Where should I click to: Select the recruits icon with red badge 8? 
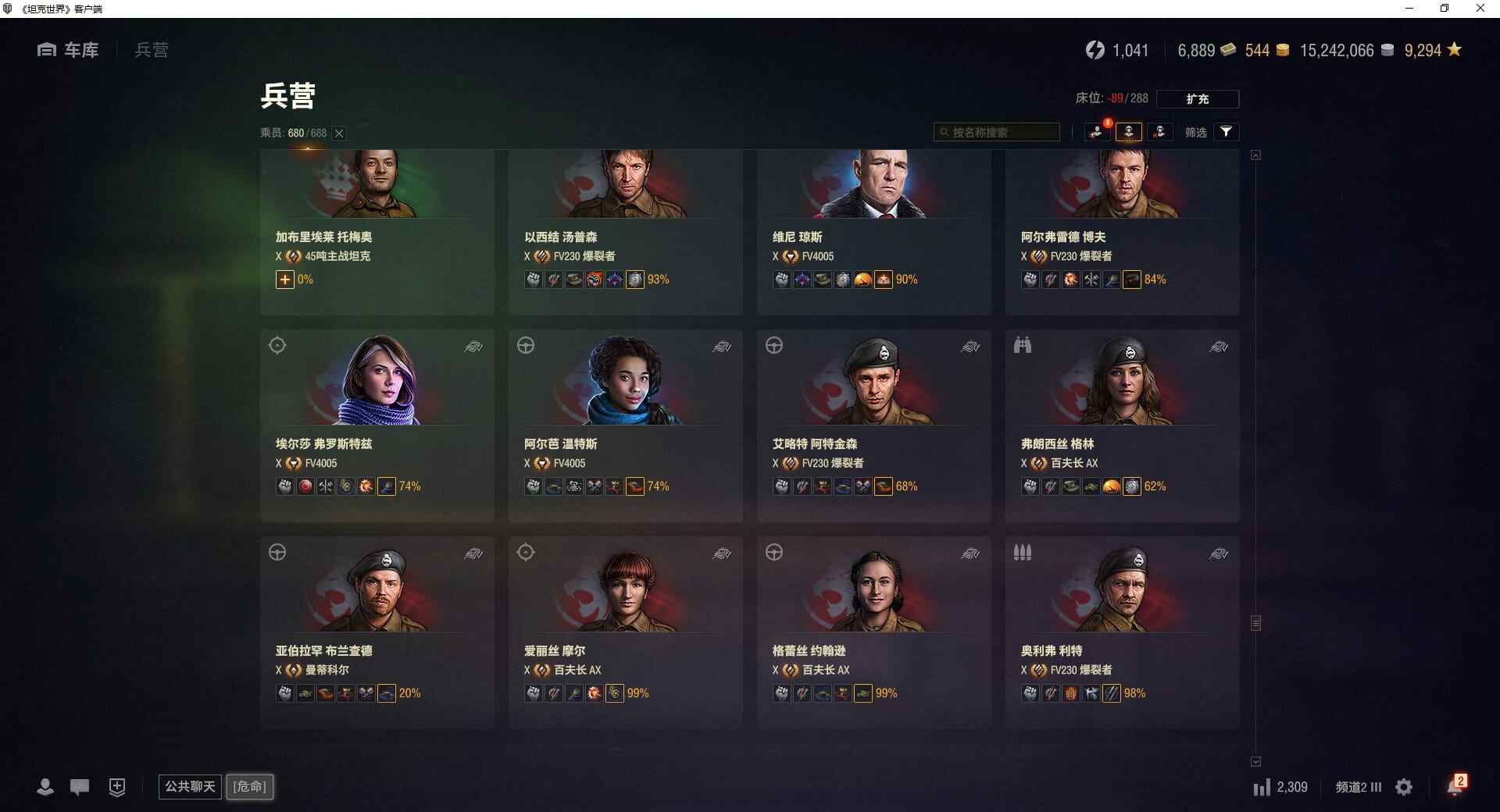tap(1097, 132)
